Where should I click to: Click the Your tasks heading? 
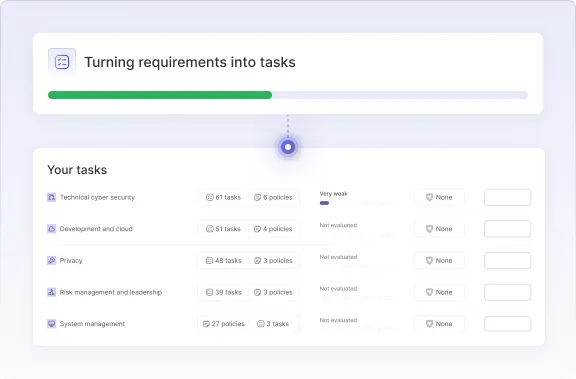tap(77, 170)
